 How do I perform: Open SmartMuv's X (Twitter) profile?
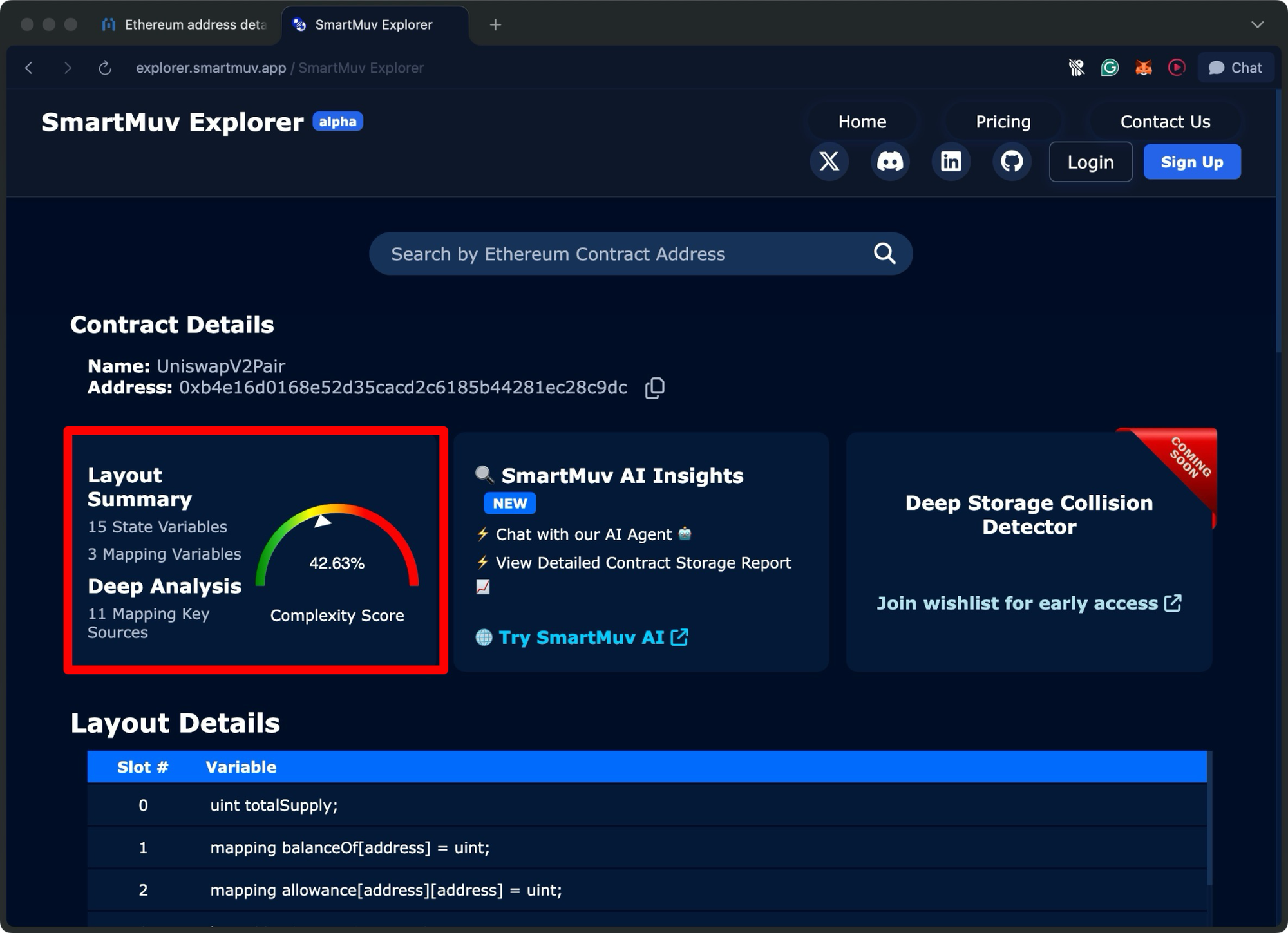tap(829, 162)
